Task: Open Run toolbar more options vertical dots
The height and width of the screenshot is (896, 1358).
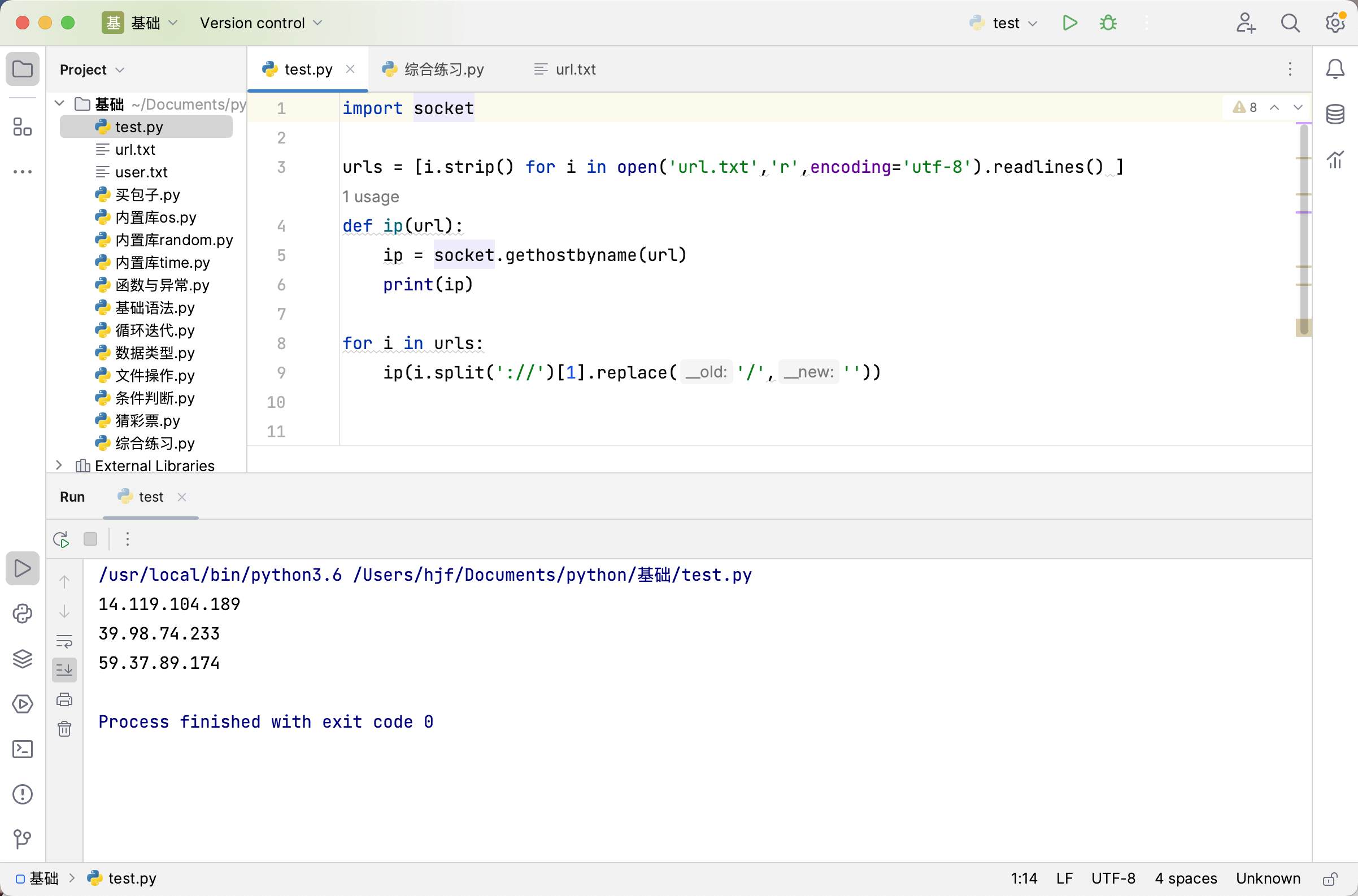Action: coord(128,539)
